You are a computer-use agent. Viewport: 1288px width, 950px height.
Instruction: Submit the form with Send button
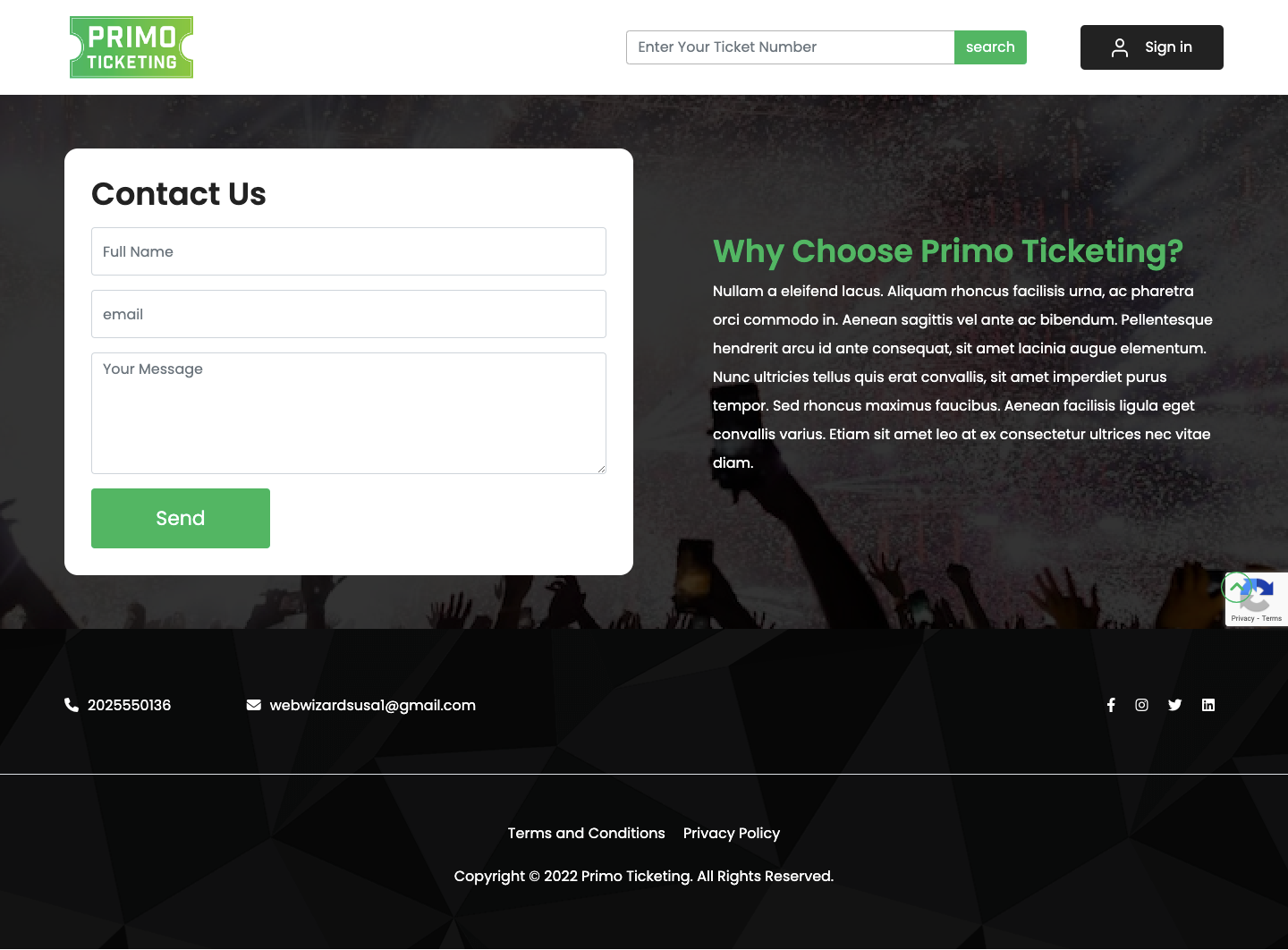click(181, 518)
